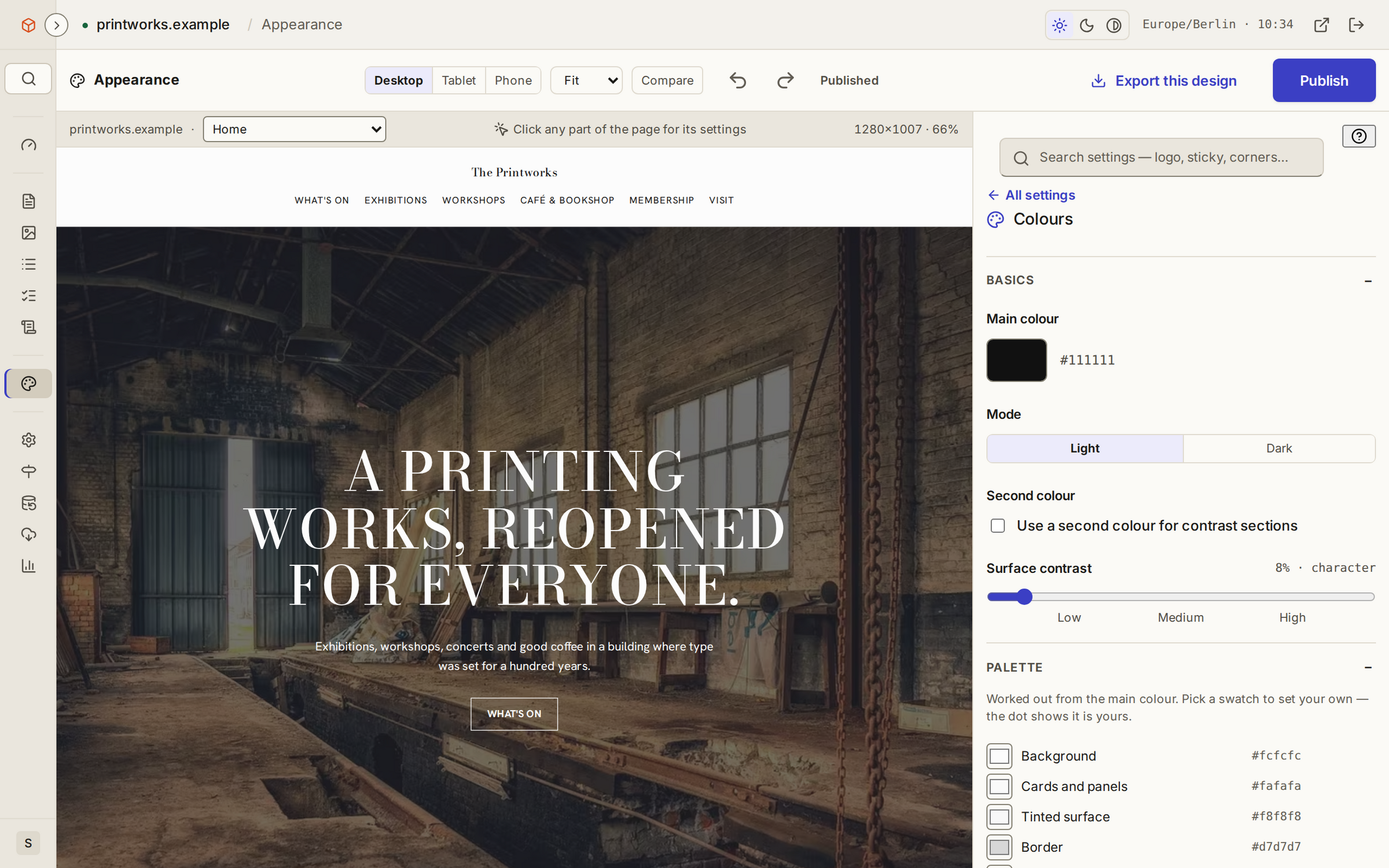
Task: Click the redo arrow icon
Action: pyautogui.click(x=785, y=80)
